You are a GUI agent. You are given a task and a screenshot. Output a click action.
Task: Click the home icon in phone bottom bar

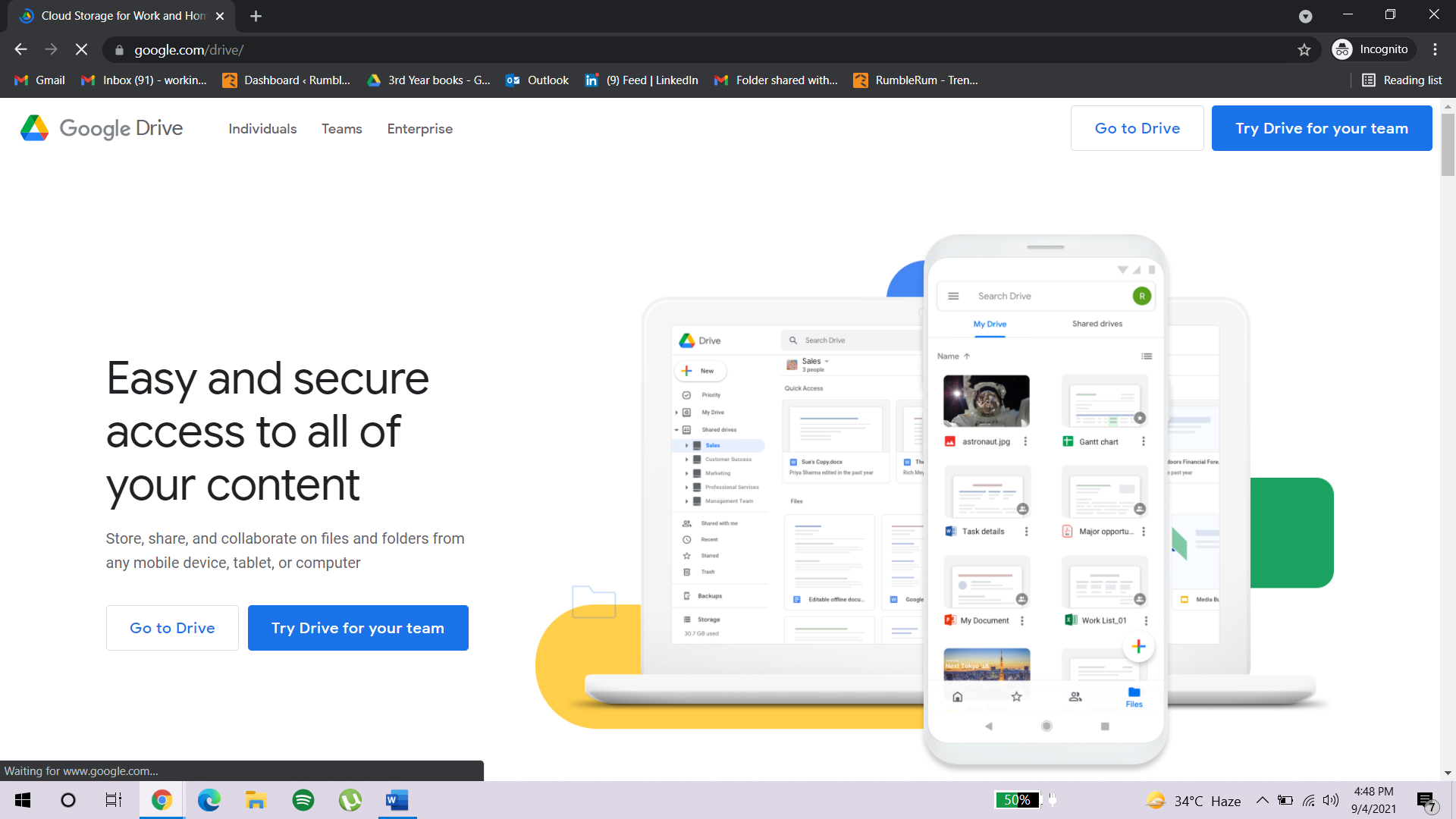957,697
